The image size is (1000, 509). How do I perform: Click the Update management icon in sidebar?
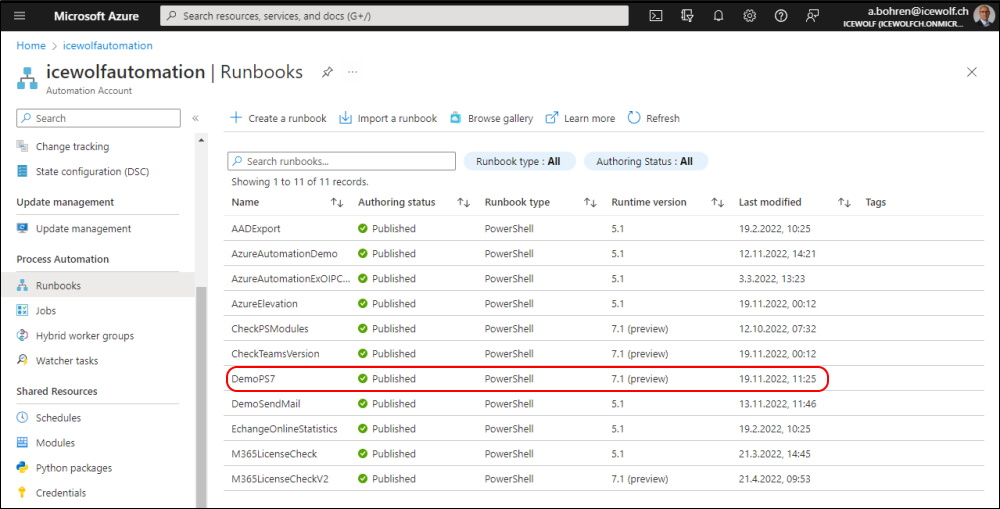tap(22, 228)
